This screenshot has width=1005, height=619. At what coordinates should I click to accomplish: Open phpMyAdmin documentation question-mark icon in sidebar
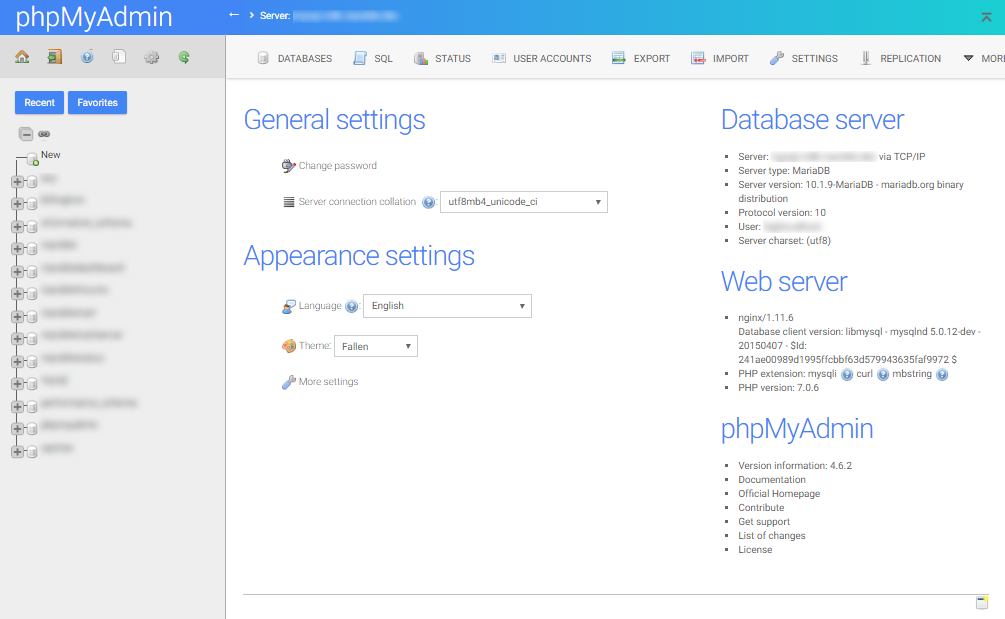87,57
